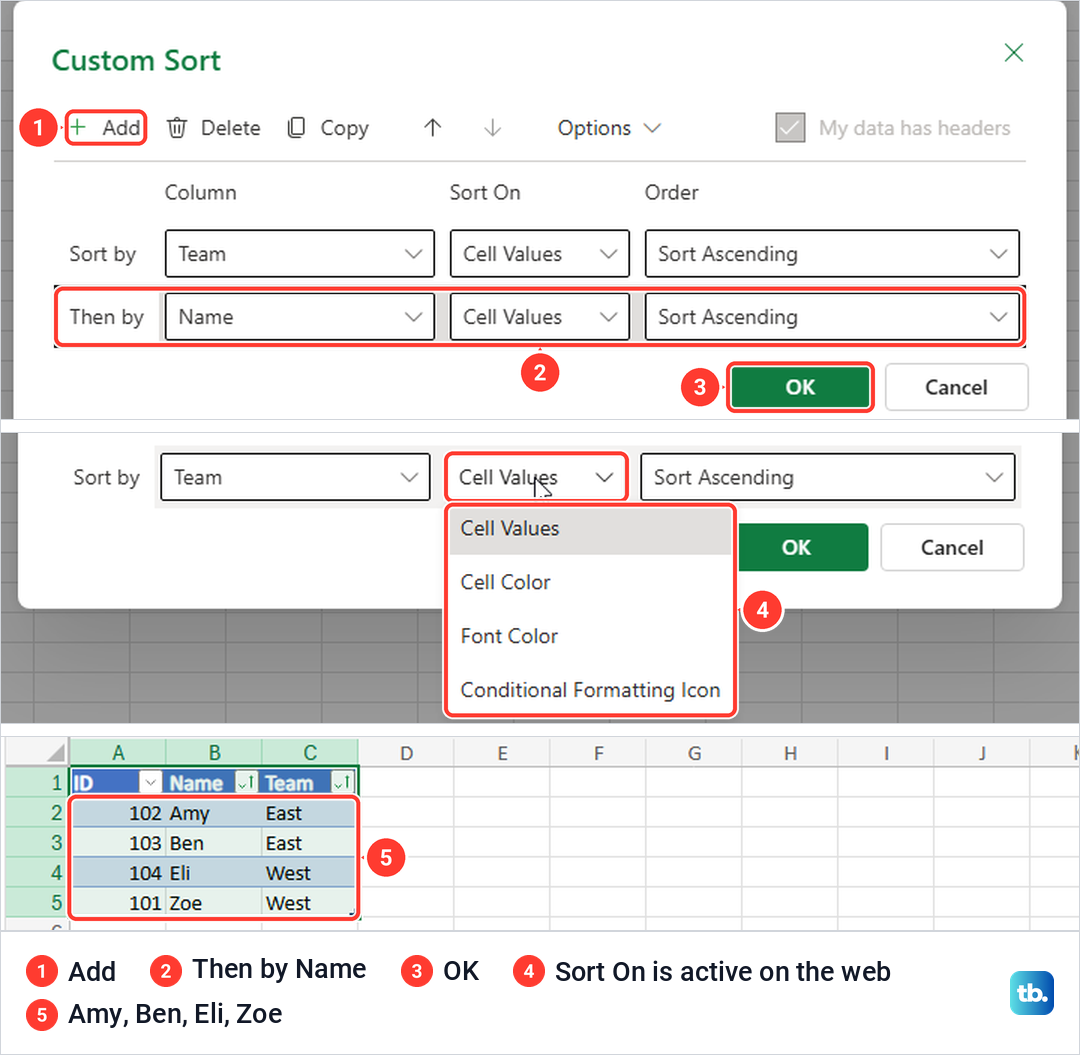
Task: Click OK in the upper dialog
Action: pyautogui.click(x=800, y=387)
